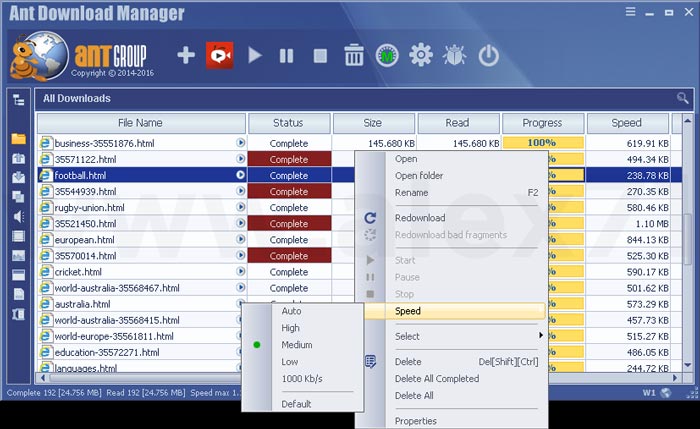700x429 pixels.
Task: Click the image category sidebar icon
Action: click(18, 256)
